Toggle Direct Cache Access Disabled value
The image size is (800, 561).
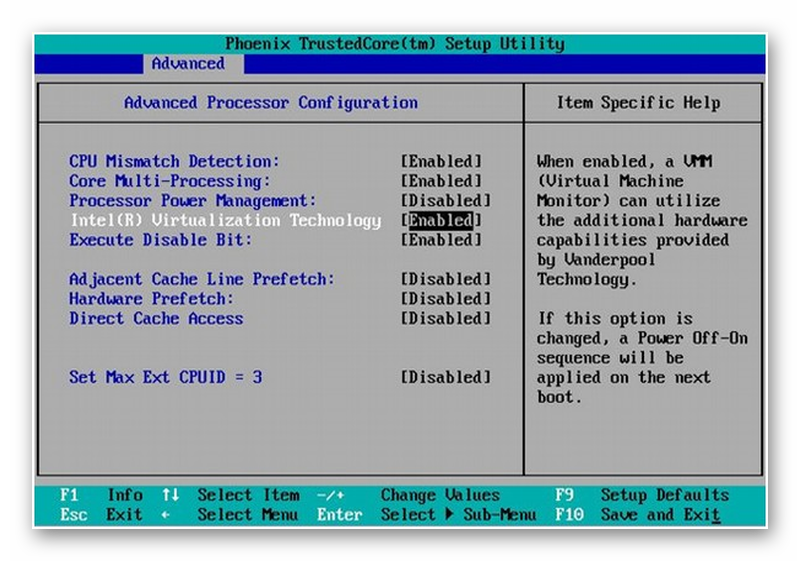[445, 318]
